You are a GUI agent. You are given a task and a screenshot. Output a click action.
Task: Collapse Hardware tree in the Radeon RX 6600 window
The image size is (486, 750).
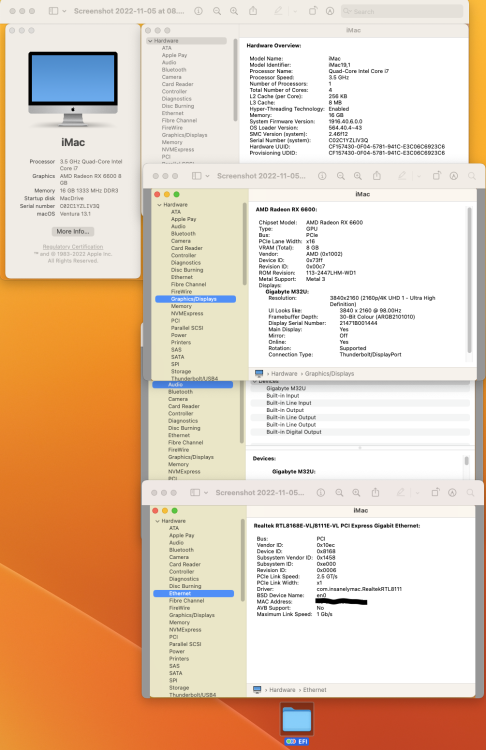159,205
